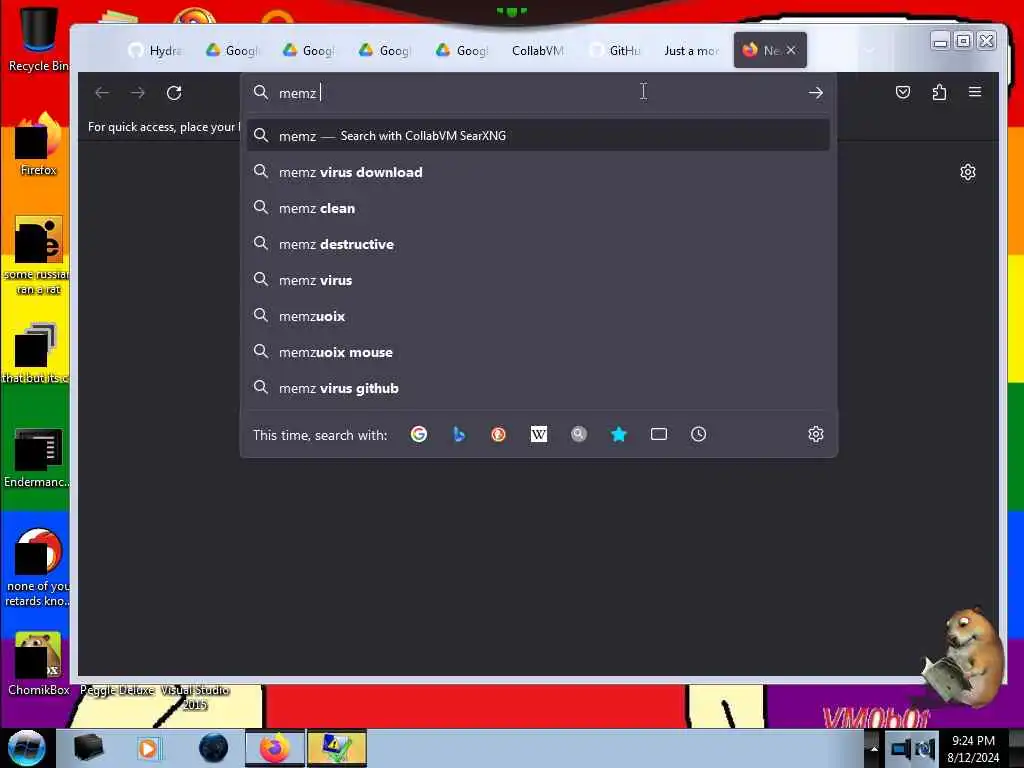Open new tab personalize gear
1024x768 pixels.
968,172
